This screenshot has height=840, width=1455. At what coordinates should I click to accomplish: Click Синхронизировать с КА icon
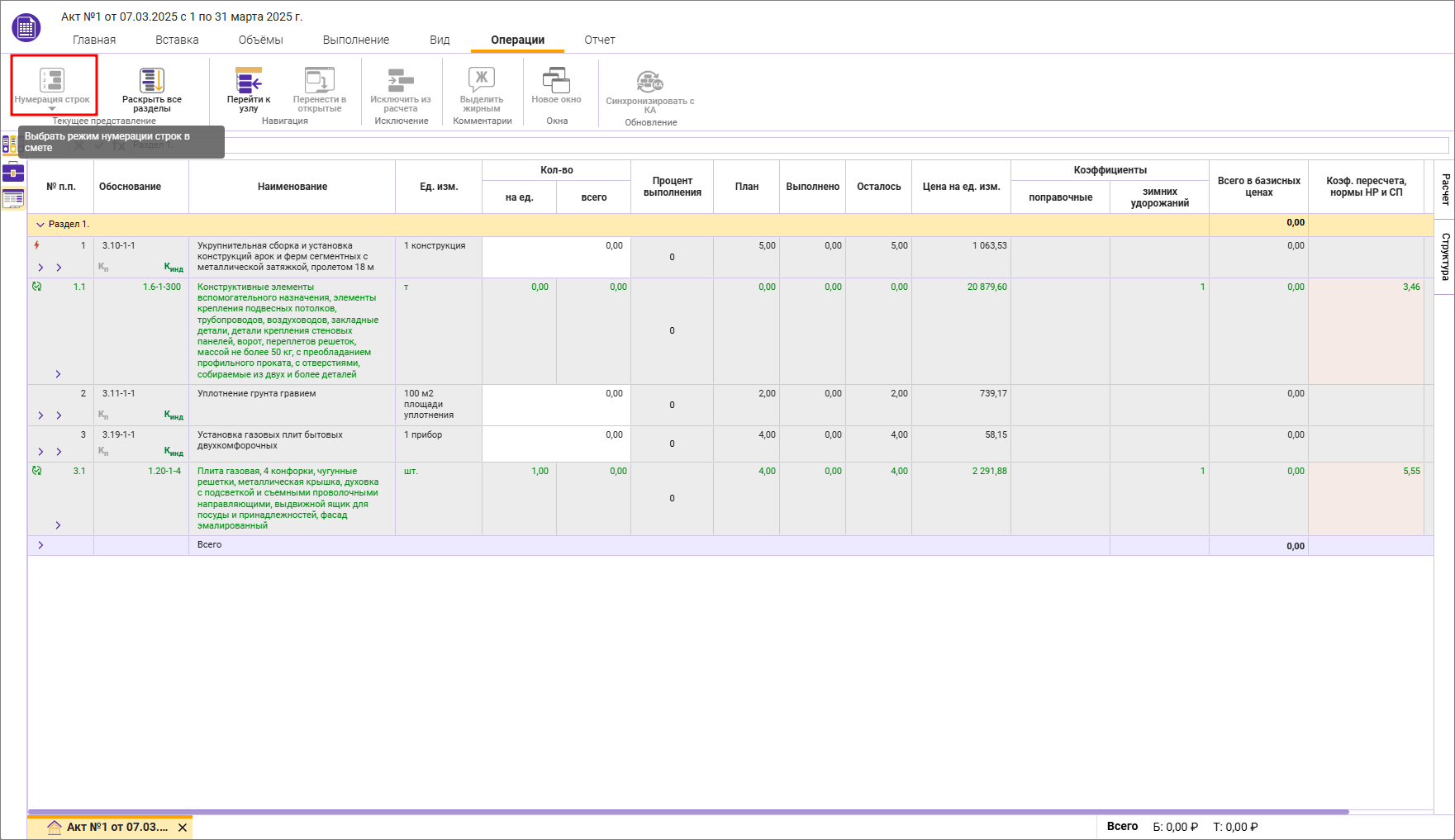pos(649,82)
